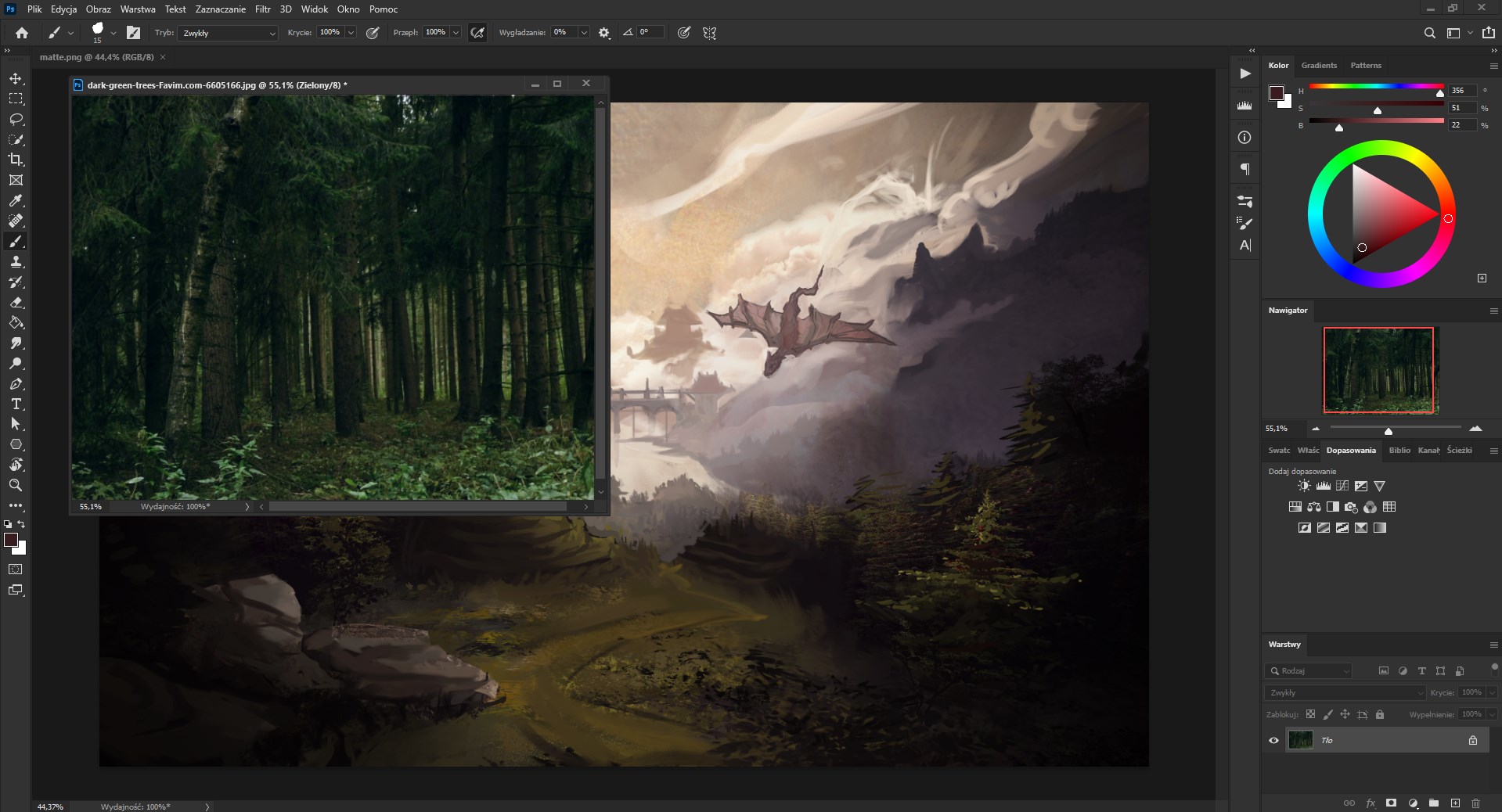Select the Horizontal Type tool
1502x812 pixels.
pyautogui.click(x=16, y=404)
